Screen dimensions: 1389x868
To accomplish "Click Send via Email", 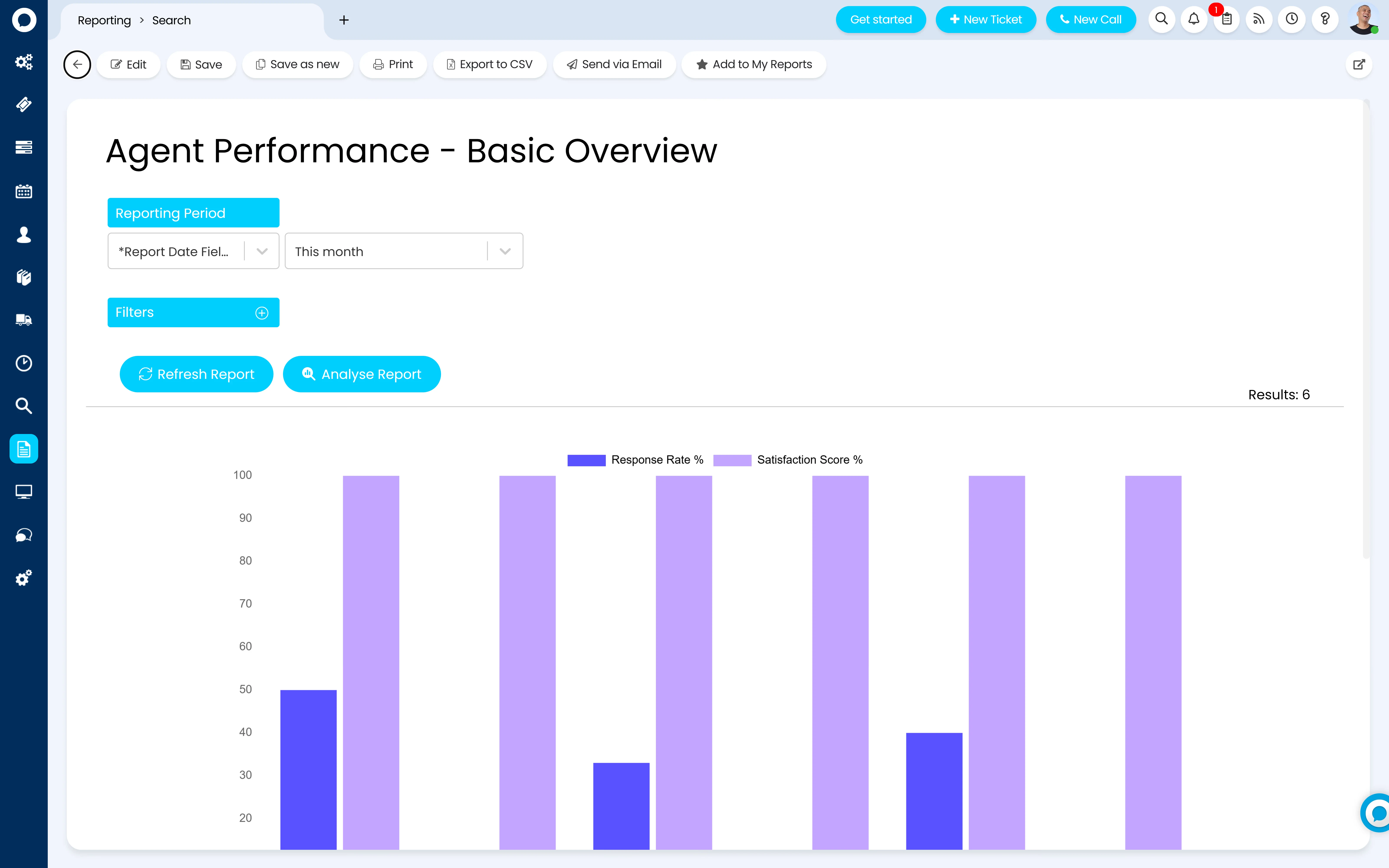I will 614,64.
